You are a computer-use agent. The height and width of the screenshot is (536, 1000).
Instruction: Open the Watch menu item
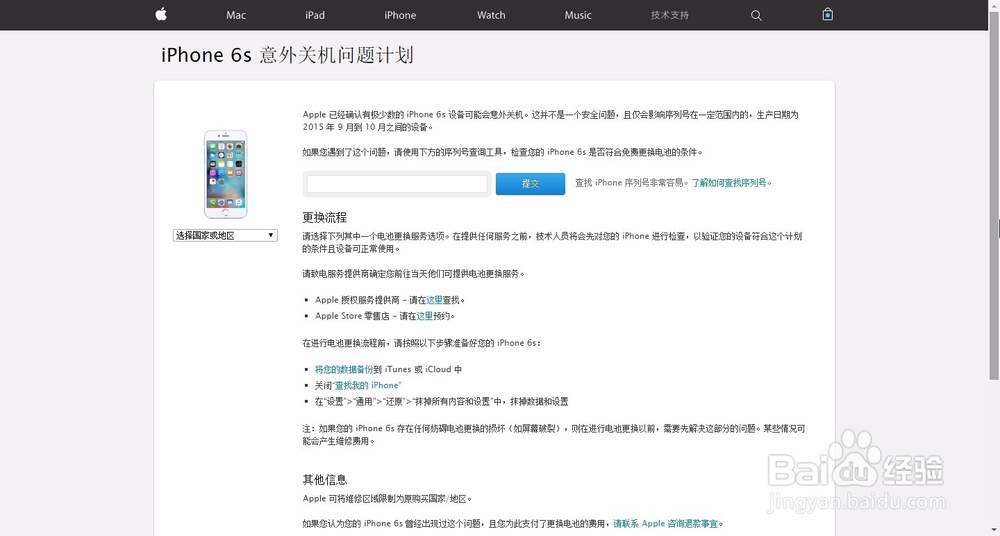491,15
